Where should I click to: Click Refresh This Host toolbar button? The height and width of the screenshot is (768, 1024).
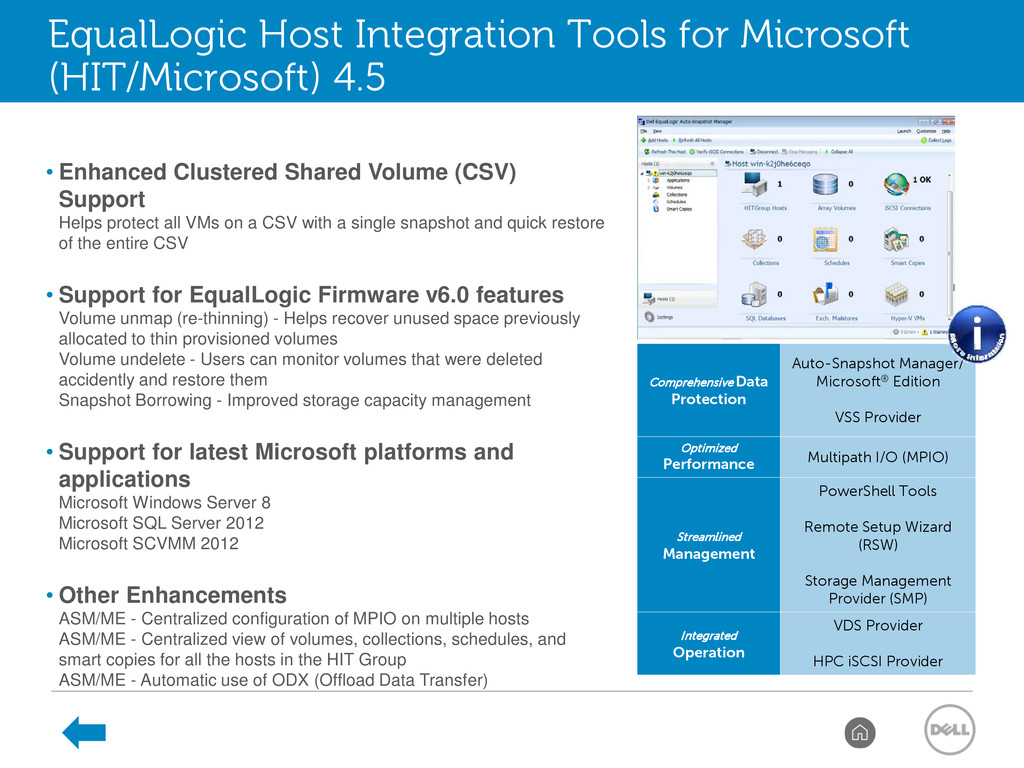(x=665, y=152)
